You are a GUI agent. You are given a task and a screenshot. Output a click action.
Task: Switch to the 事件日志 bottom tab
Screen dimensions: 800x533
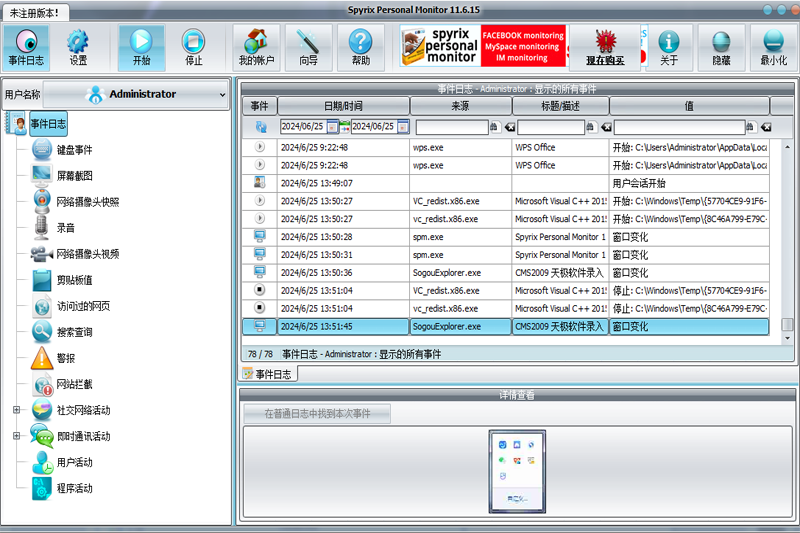[x=268, y=374]
